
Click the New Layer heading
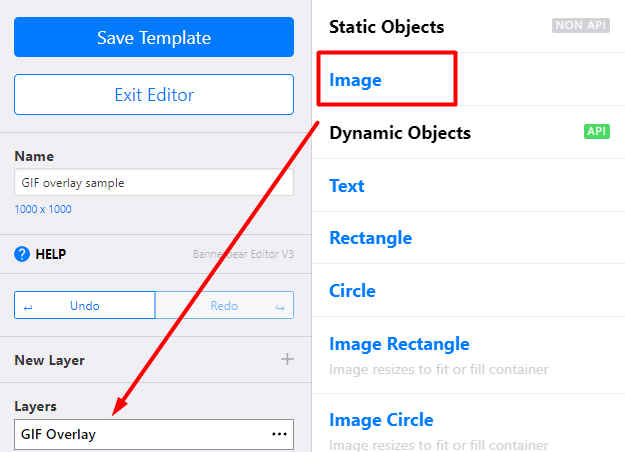point(50,359)
